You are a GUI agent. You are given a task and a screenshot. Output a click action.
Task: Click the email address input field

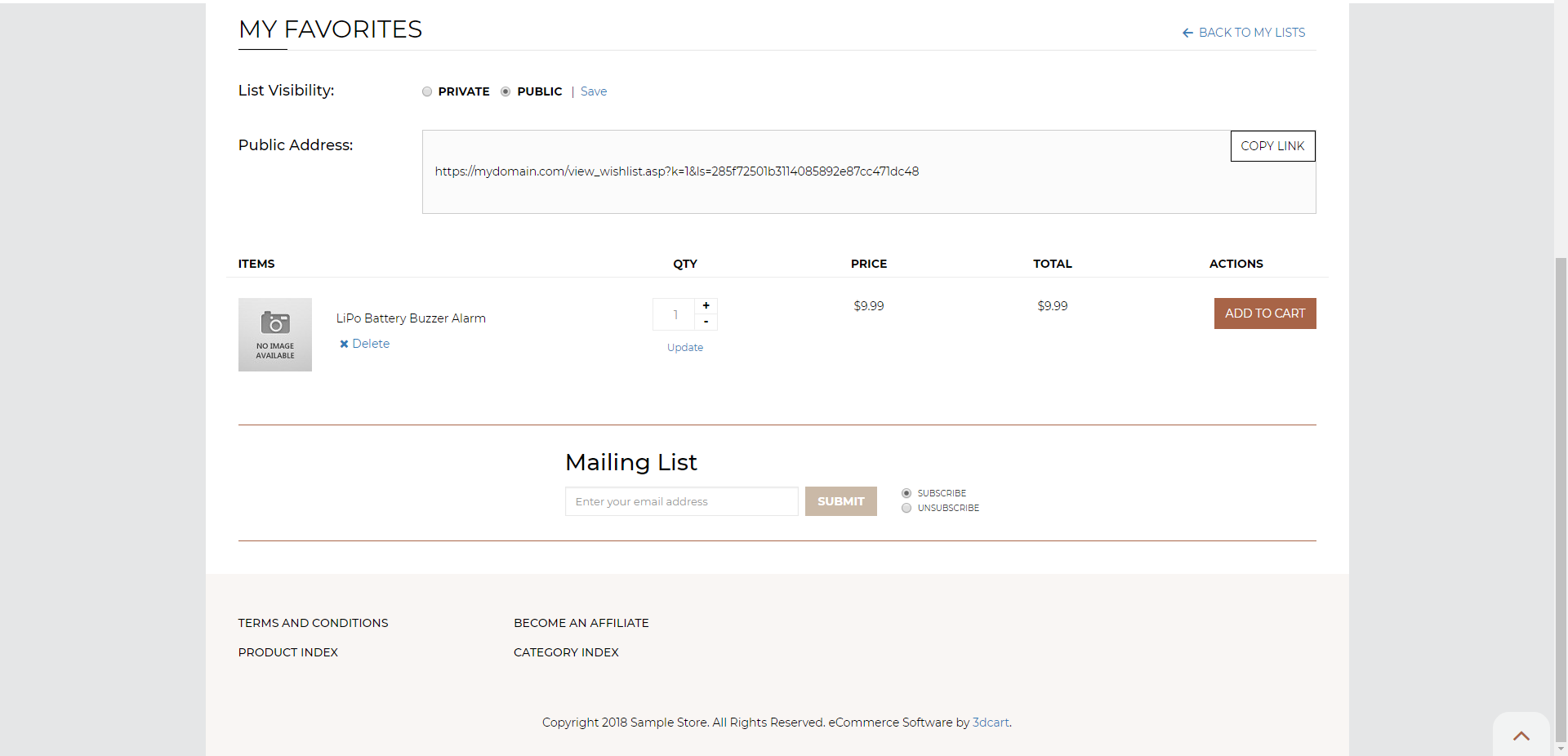click(x=681, y=501)
